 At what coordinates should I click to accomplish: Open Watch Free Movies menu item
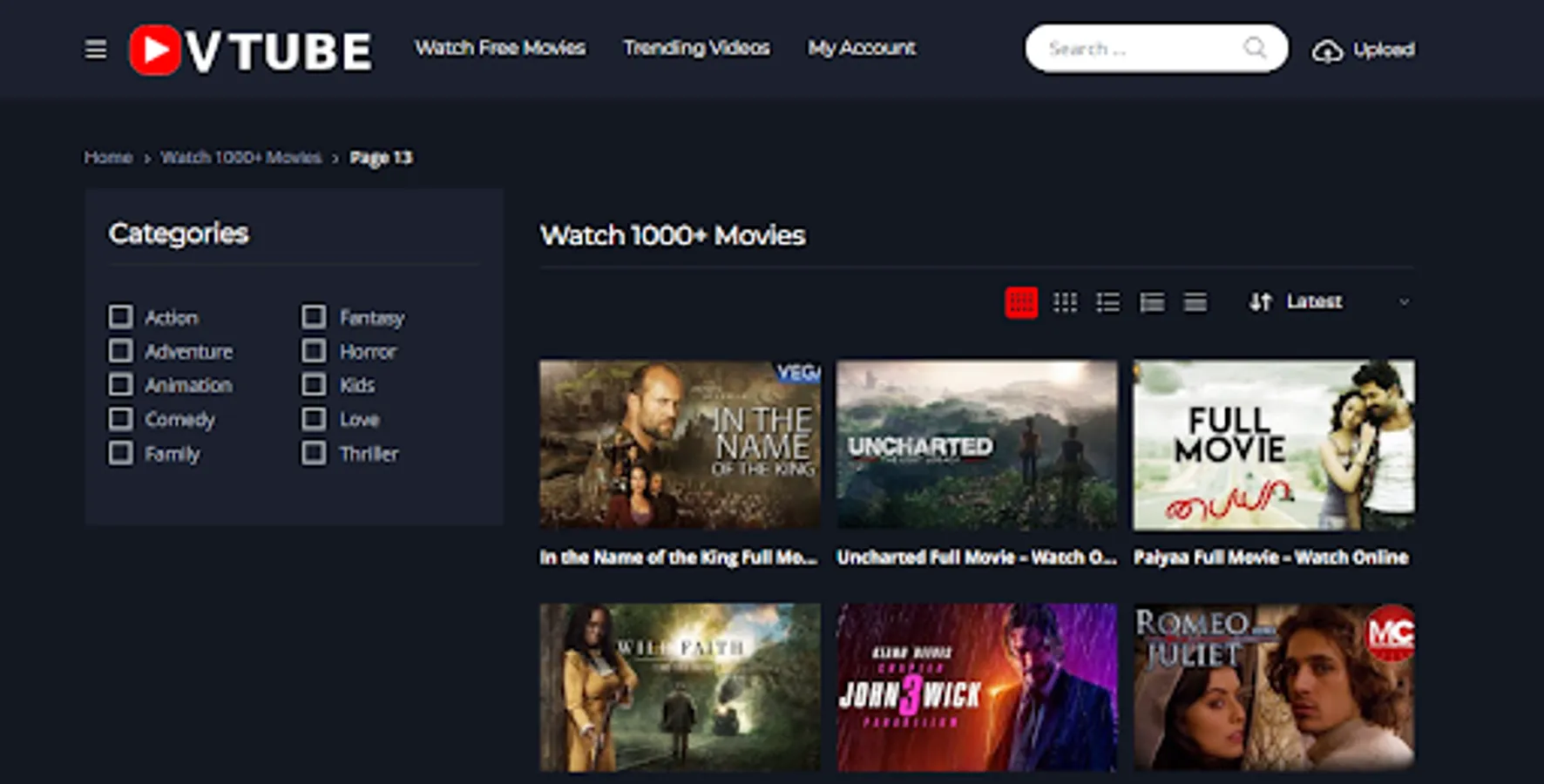coord(500,48)
